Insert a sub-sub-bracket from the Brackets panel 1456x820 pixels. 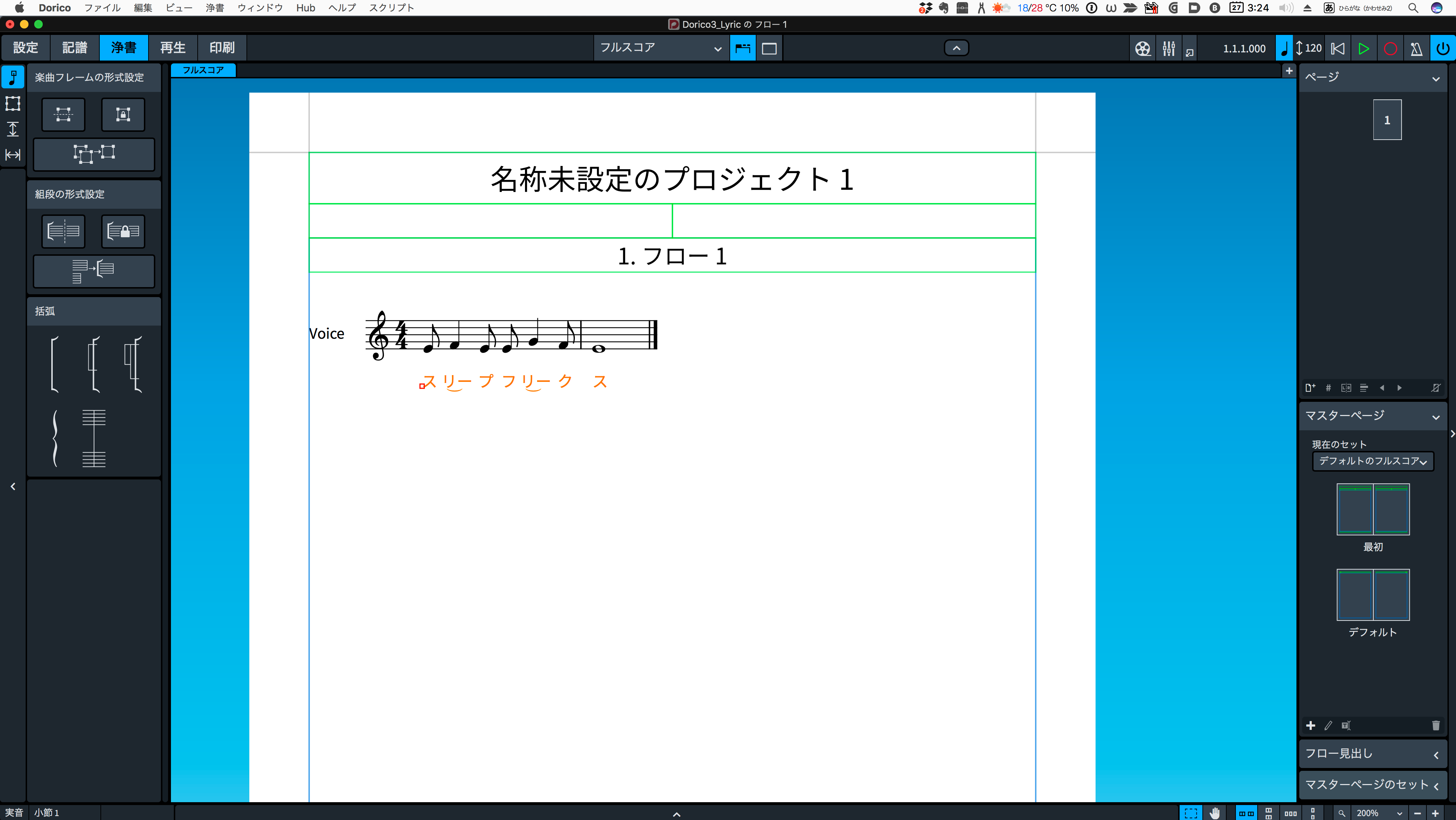pyautogui.click(x=133, y=364)
